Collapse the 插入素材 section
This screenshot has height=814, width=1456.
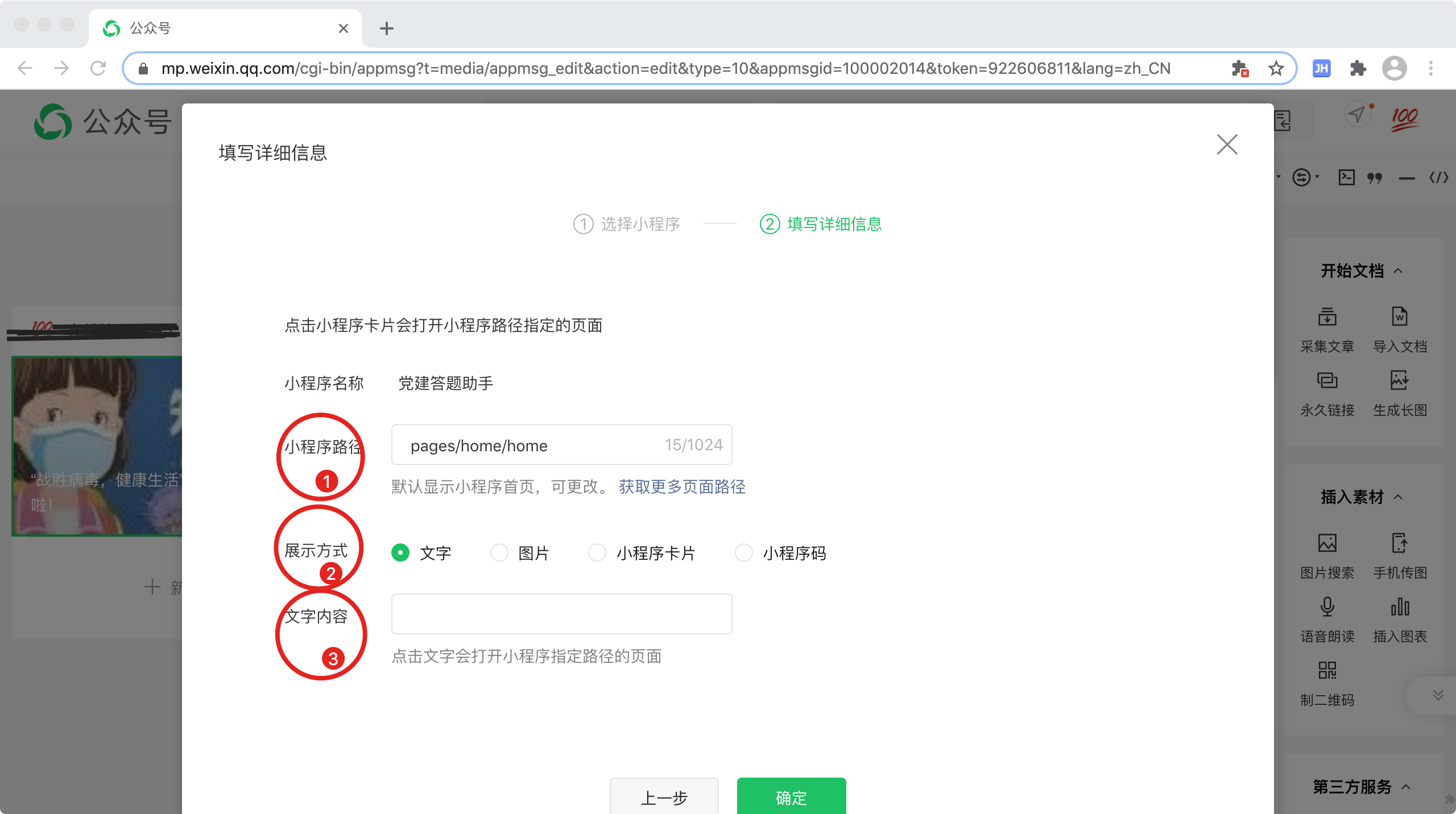(1398, 497)
